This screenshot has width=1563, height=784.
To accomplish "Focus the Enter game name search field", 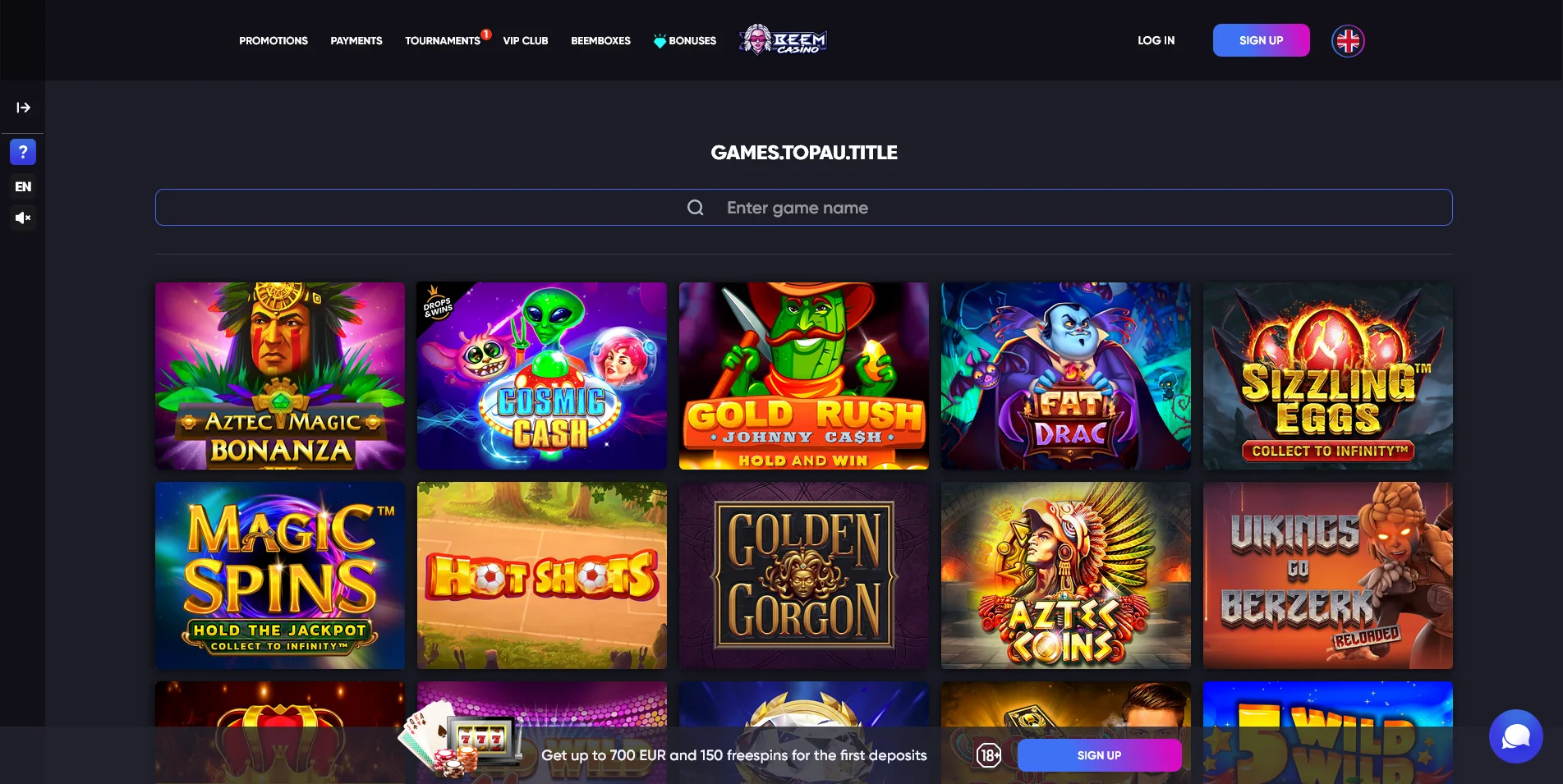I will [x=804, y=208].
